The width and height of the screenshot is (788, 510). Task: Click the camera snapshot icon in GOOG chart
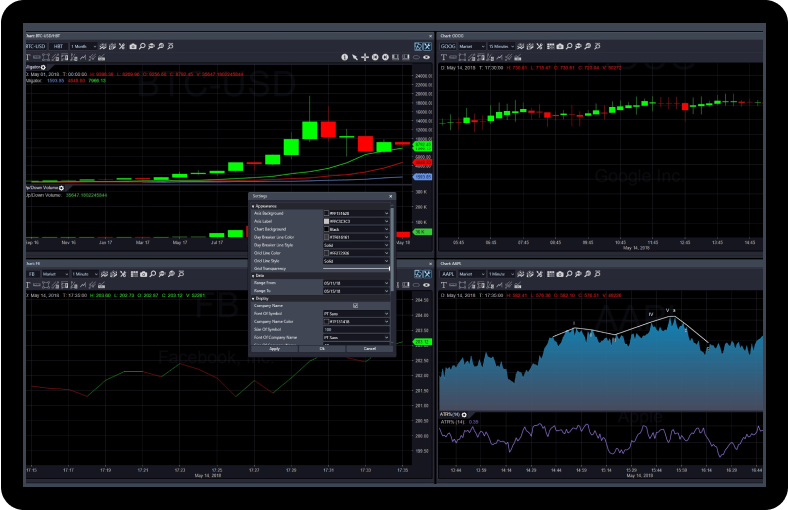(560, 46)
